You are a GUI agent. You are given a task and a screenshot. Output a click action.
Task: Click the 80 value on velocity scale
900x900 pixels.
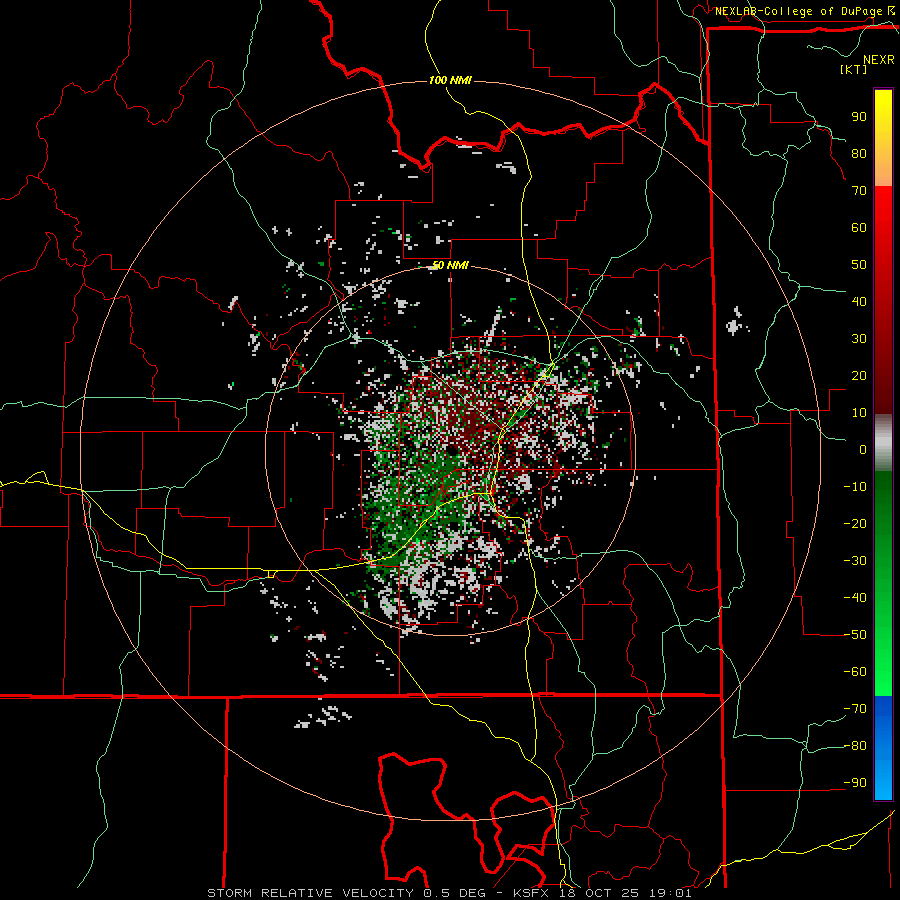tap(859, 154)
